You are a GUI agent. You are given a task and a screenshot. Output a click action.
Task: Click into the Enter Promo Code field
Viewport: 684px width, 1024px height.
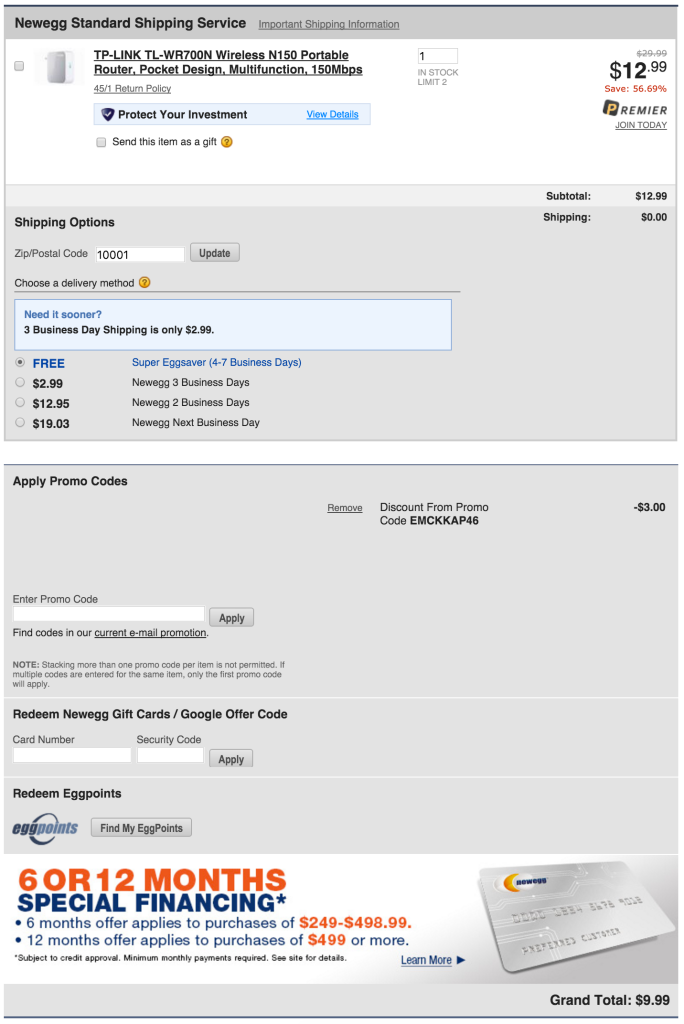(x=108, y=615)
